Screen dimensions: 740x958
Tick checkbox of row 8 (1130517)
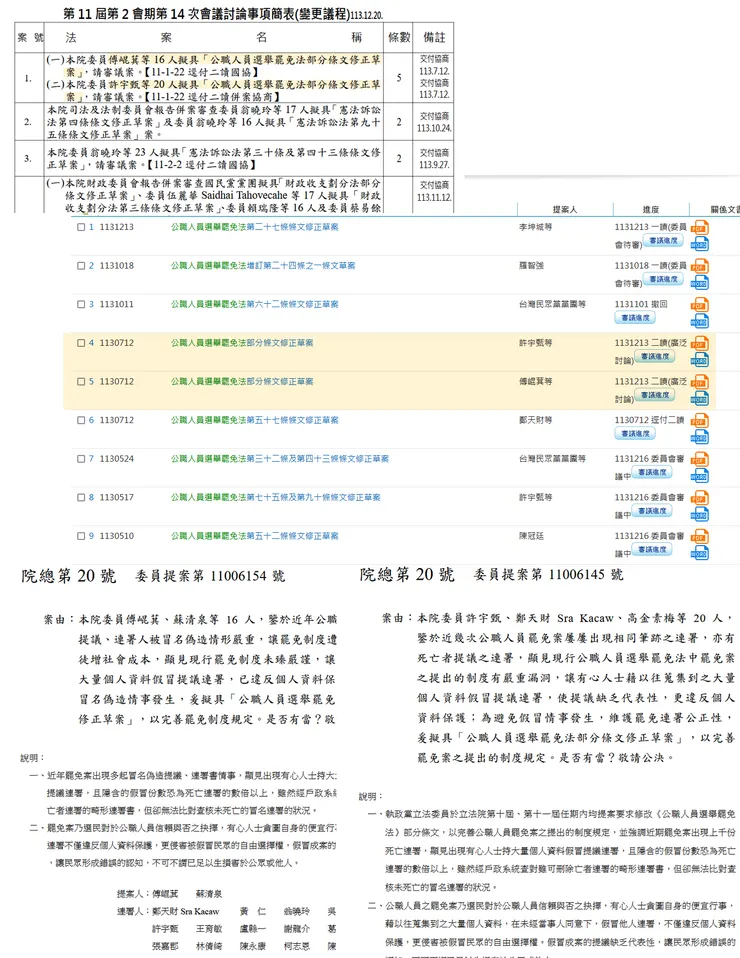(x=81, y=497)
